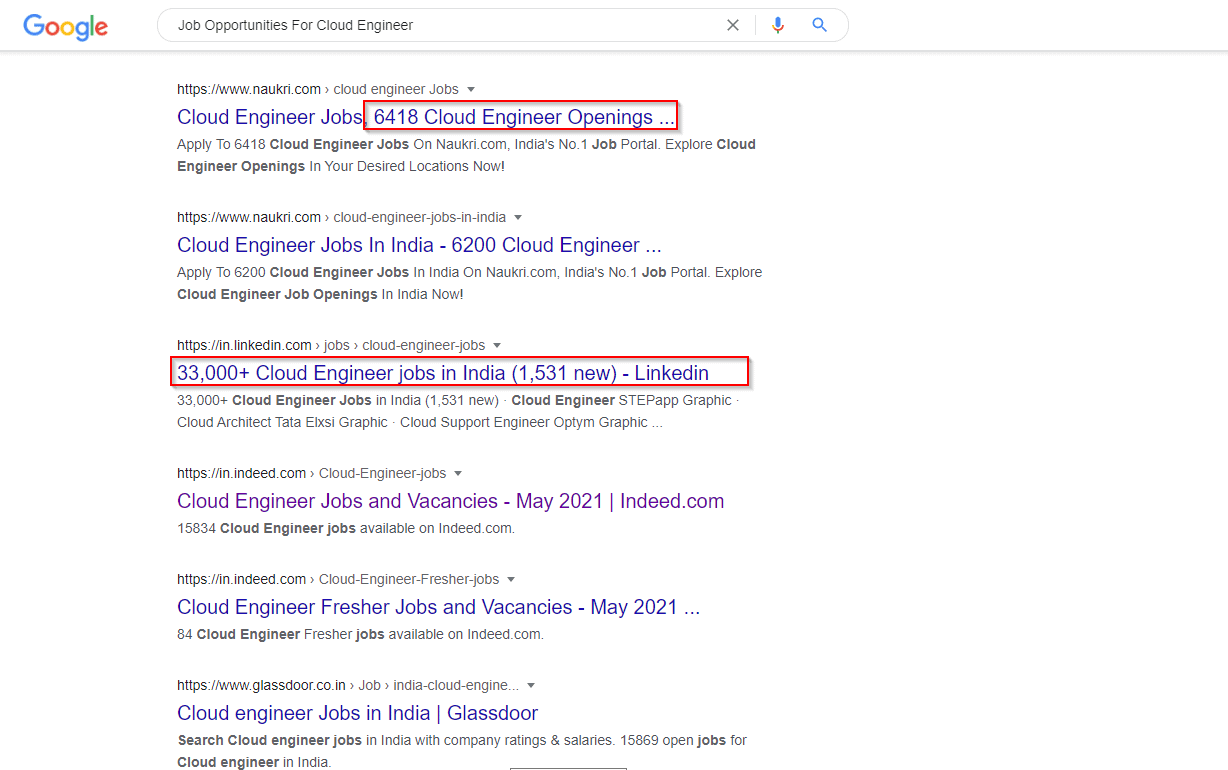Image resolution: width=1228 pixels, height=770 pixels.
Task: Visit the LinkedIn 33,000+ Cloud Engineer jobs link
Action: tap(442, 372)
